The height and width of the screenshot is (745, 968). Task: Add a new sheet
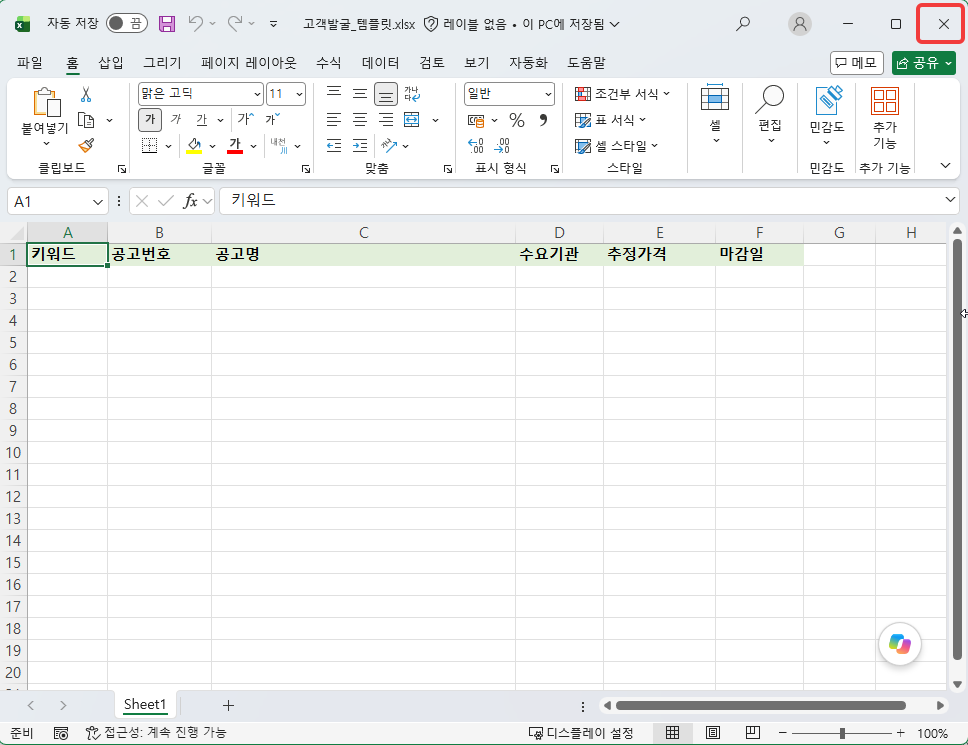228,705
